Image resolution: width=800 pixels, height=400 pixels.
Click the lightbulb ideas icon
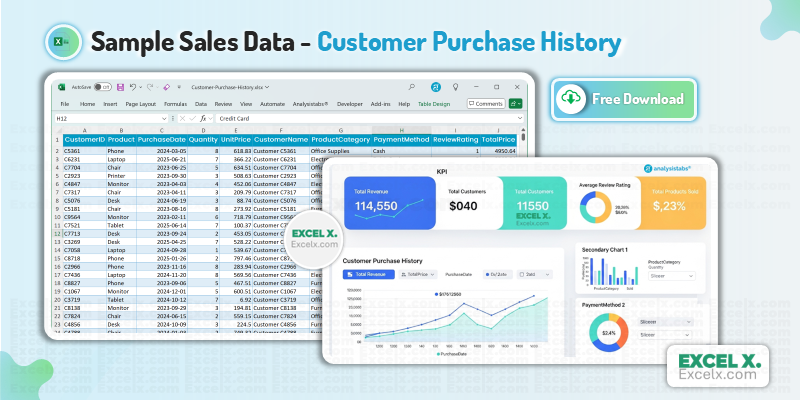pos(456,87)
